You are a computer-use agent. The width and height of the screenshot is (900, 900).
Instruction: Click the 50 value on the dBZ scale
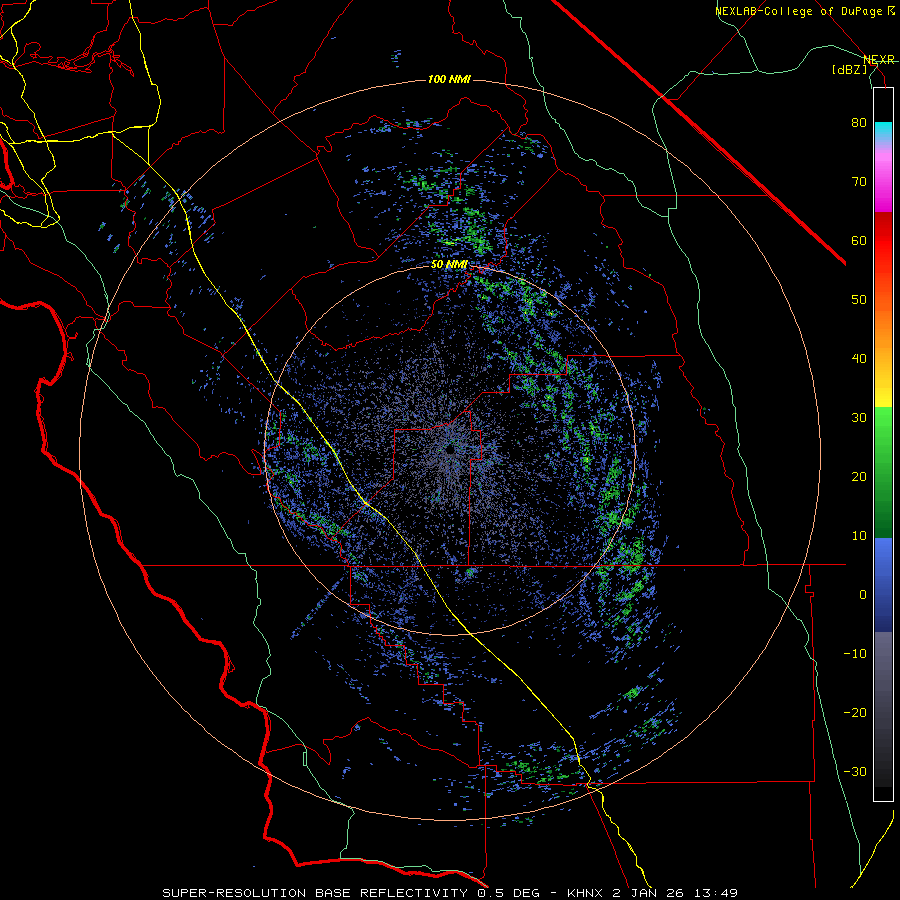click(859, 300)
